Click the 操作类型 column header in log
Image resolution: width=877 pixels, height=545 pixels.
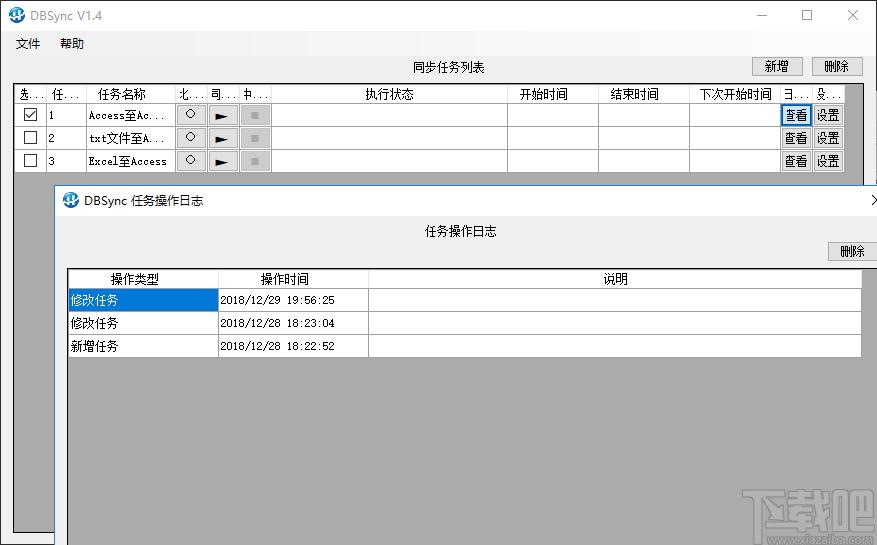click(143, 279)
